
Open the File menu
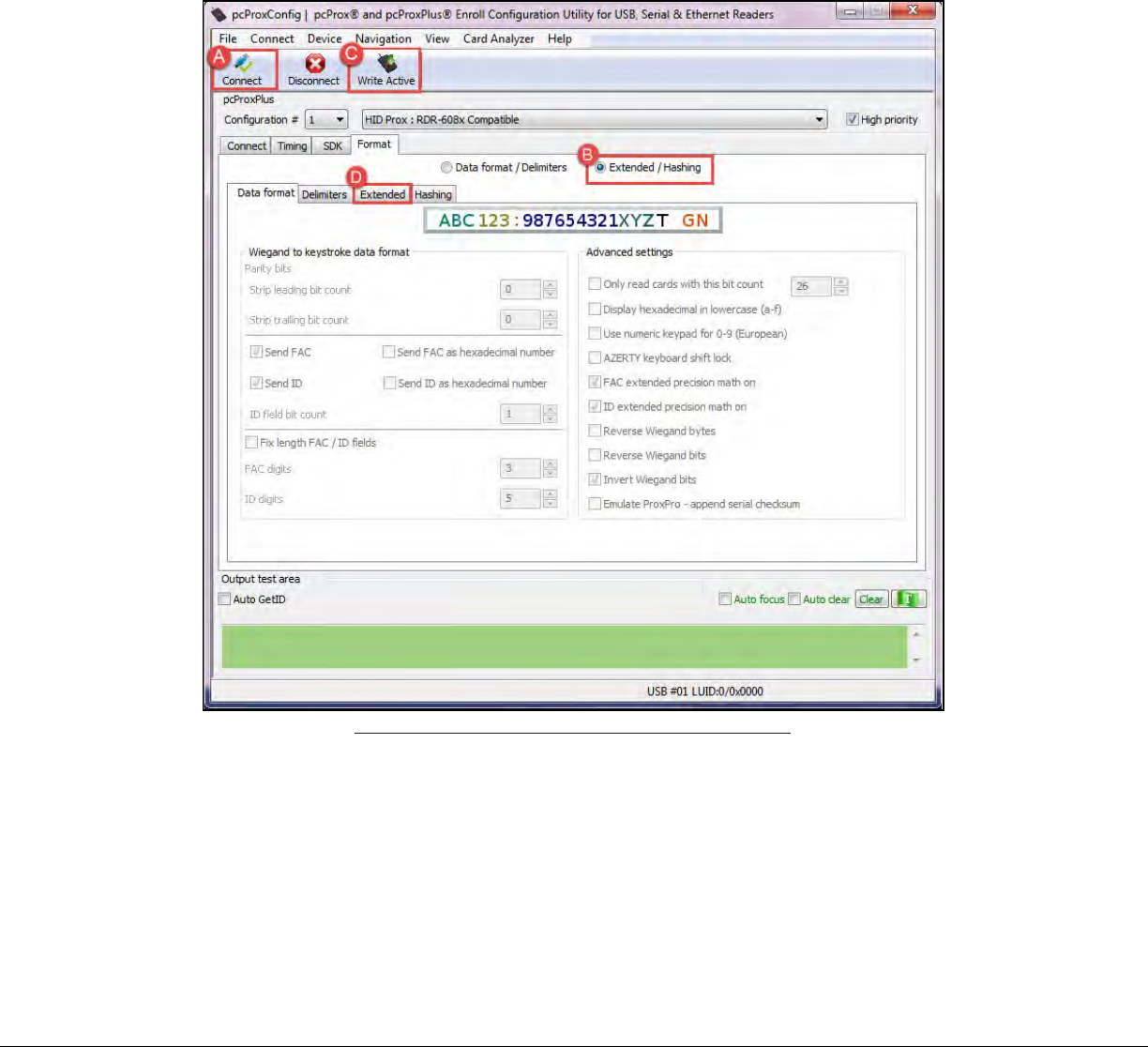[x=228, y=39]
